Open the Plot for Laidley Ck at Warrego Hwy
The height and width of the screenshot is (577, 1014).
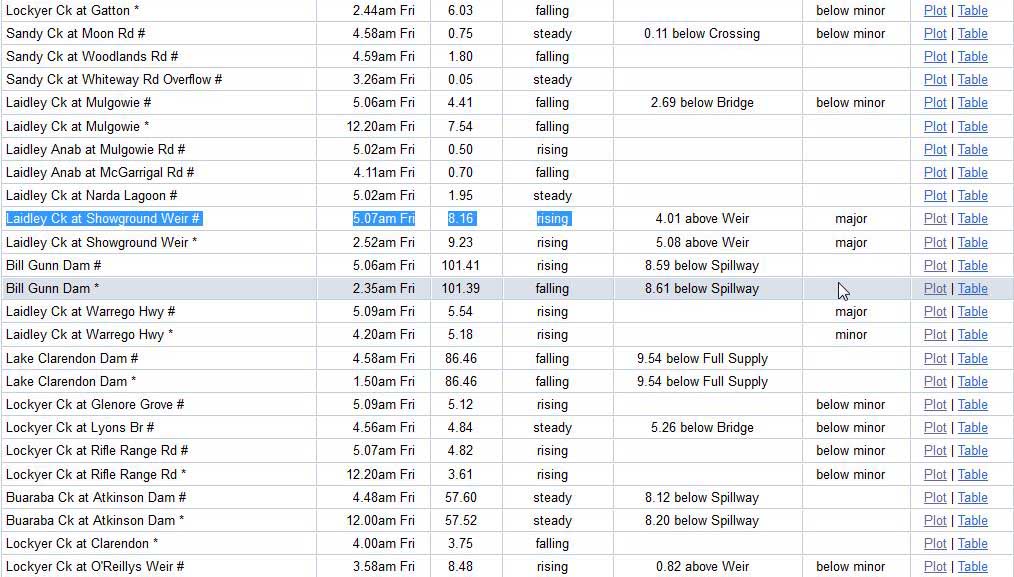point(934,311)
